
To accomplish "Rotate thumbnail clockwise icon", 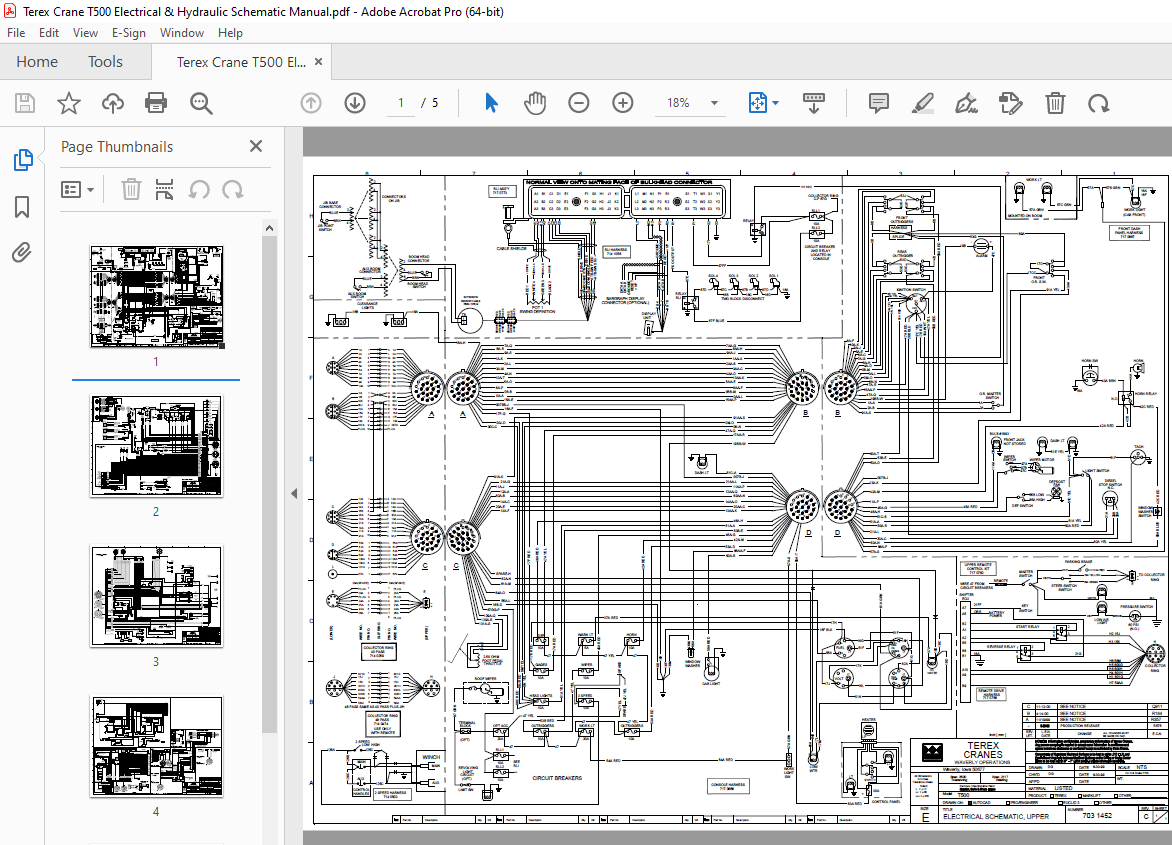I will pyautogui.click(x=232, y=190).
